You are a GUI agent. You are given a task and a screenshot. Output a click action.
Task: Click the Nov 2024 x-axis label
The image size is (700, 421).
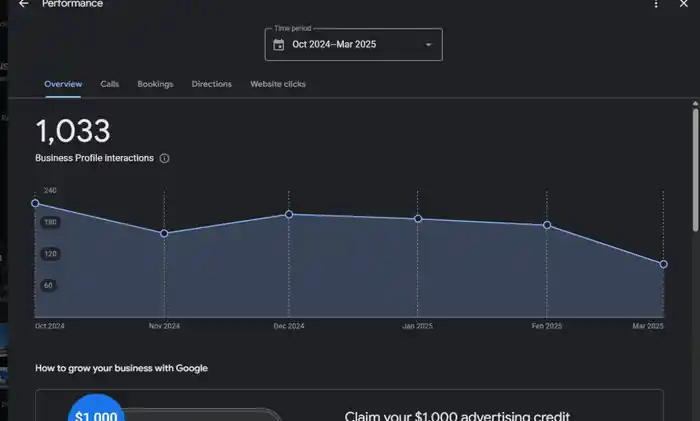click(x=164, y=326)
